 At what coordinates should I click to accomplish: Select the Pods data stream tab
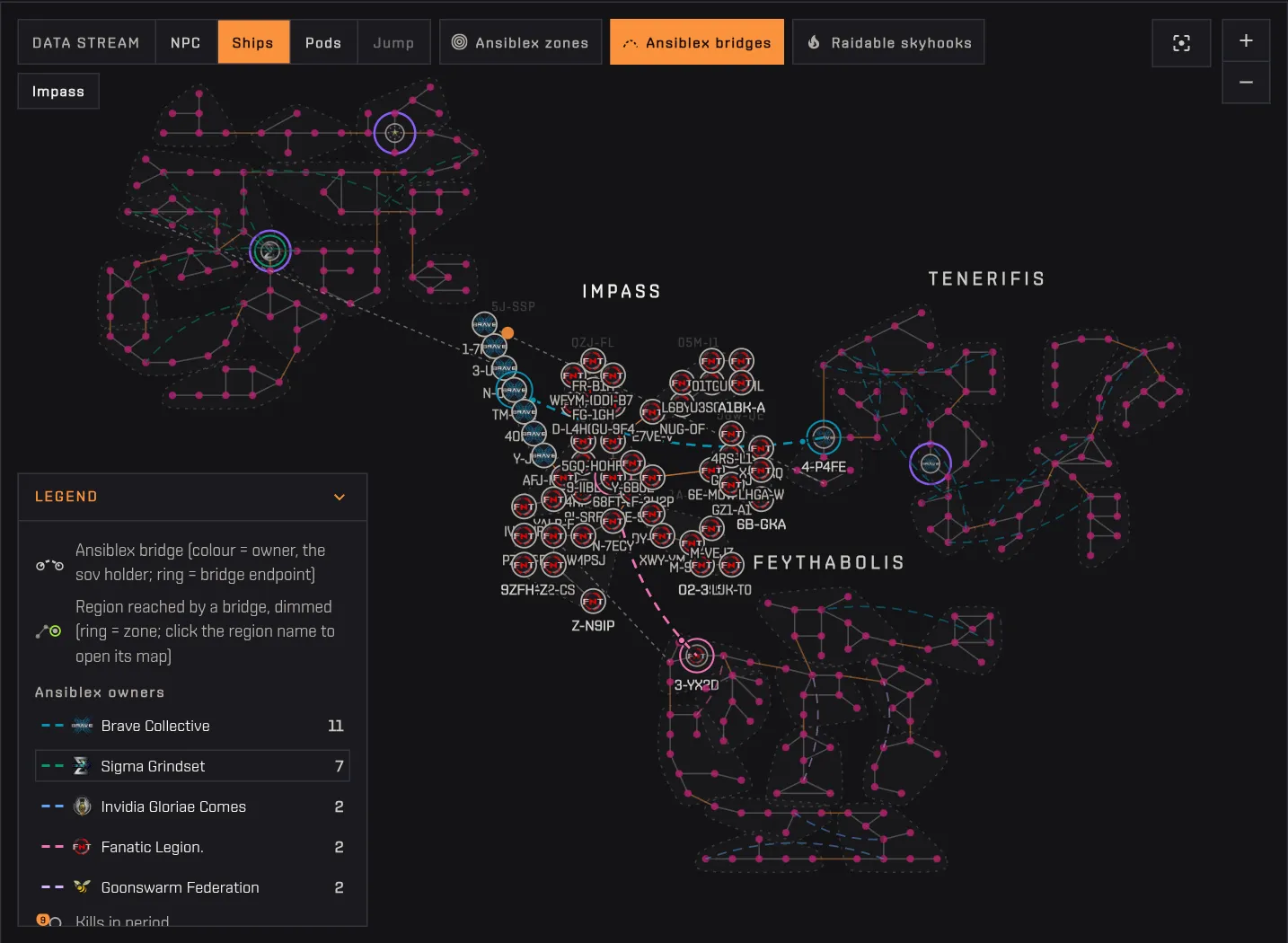click(x=323, y=42)
